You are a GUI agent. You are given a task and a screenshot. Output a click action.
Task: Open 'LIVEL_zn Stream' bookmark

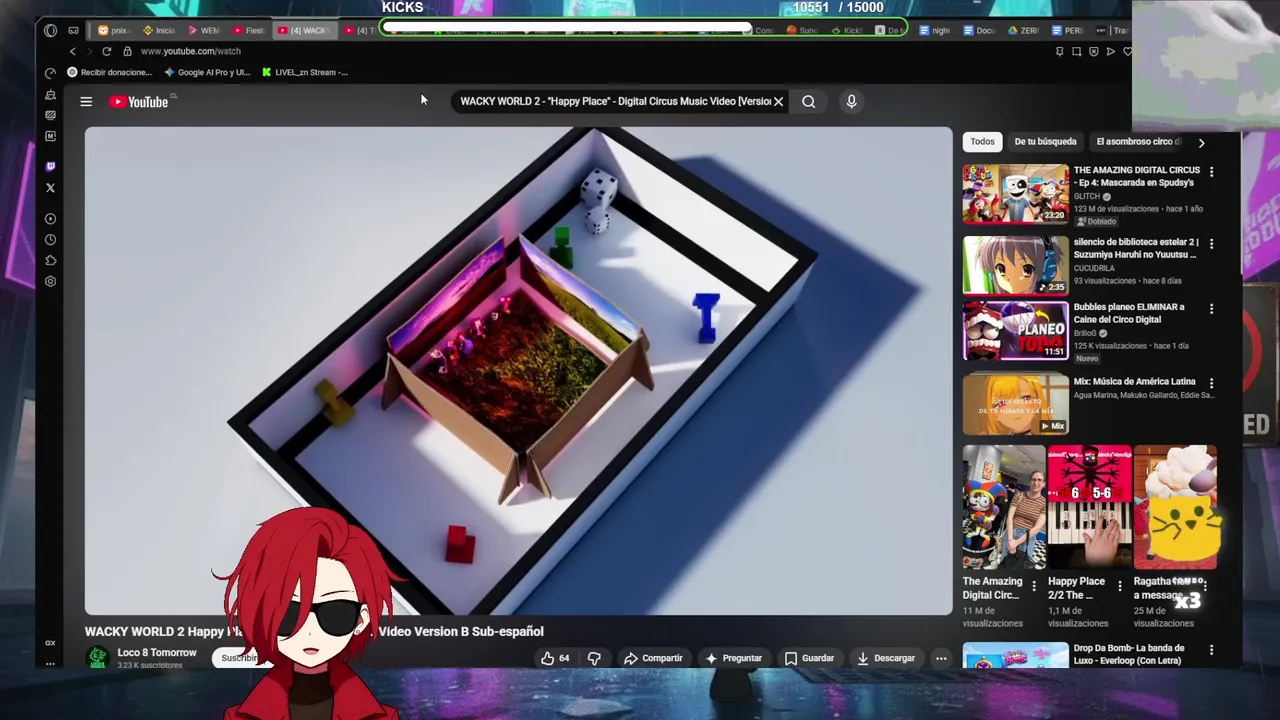point(305,72)
